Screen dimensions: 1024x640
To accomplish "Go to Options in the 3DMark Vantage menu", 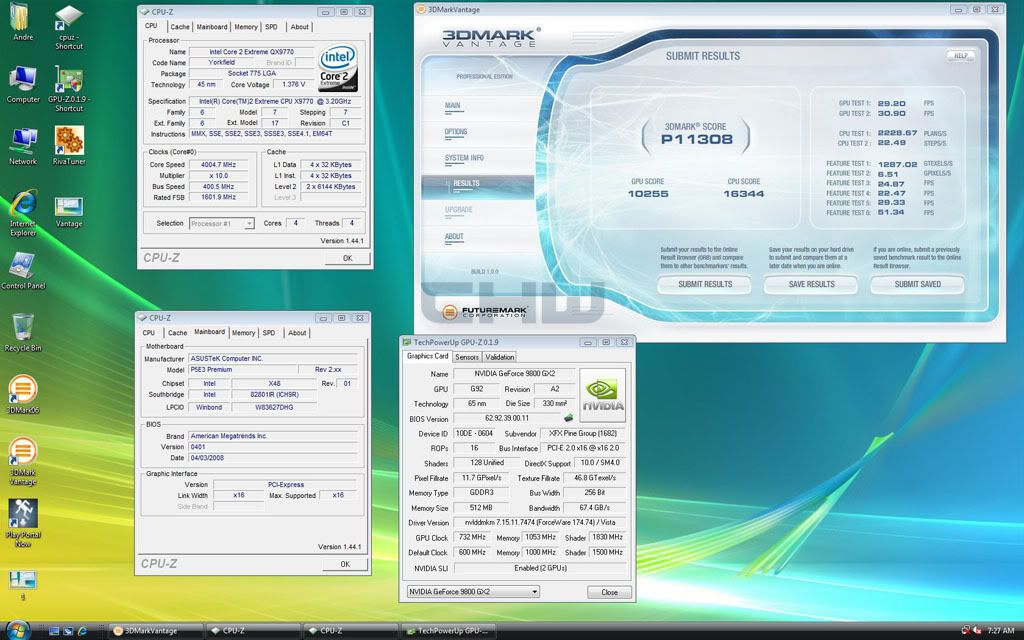I will point(456,132).
